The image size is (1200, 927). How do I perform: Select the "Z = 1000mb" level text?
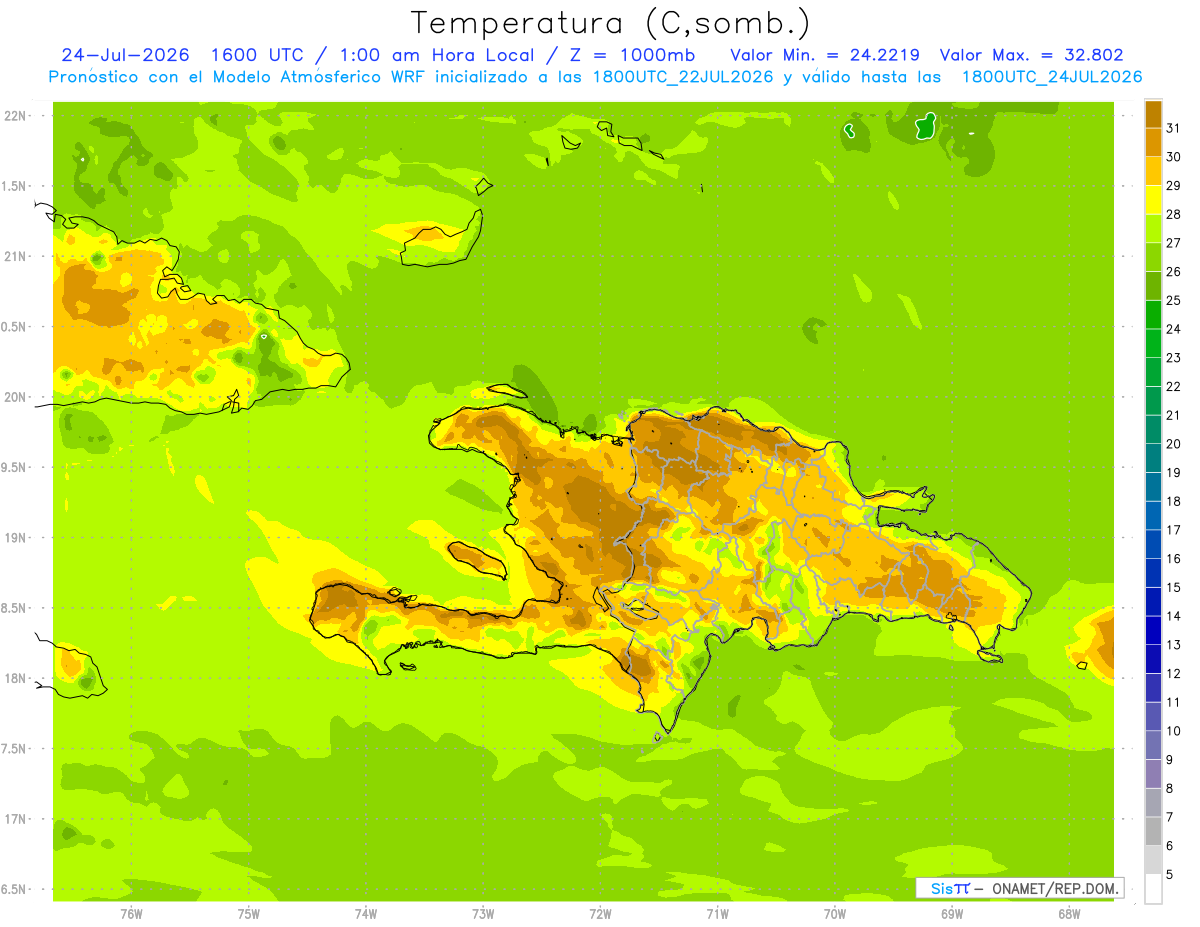(632, 55)
